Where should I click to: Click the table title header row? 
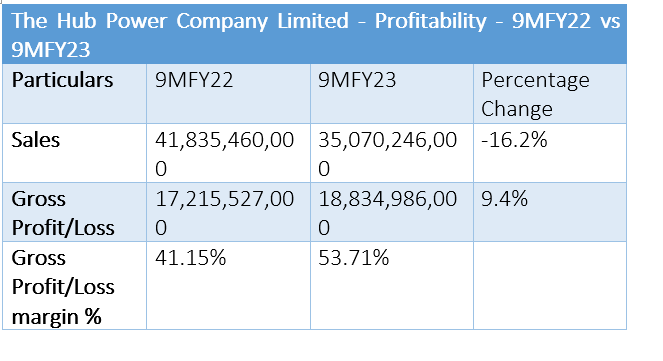(x=314, y=34)
